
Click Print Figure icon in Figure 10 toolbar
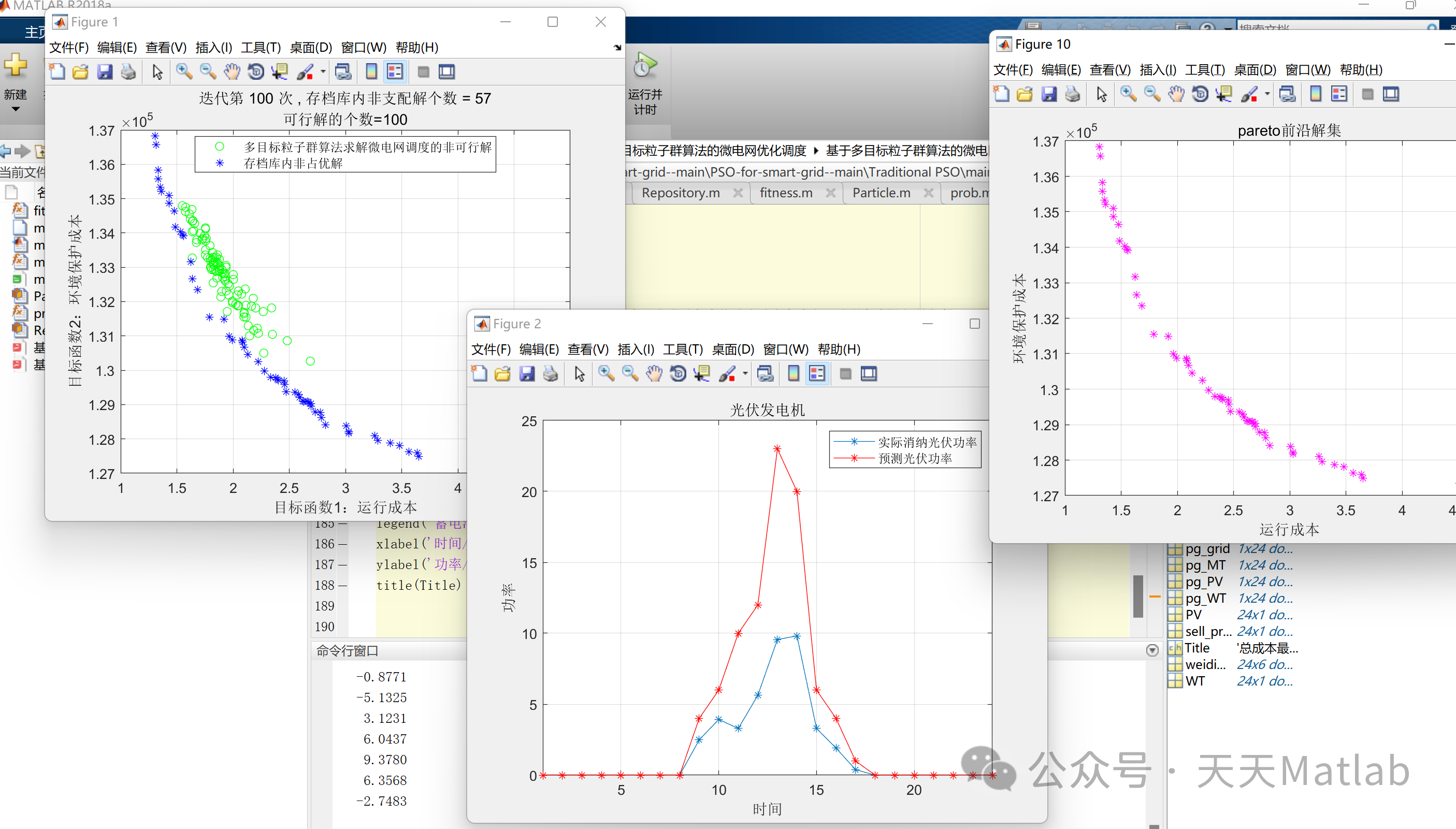1072,95
